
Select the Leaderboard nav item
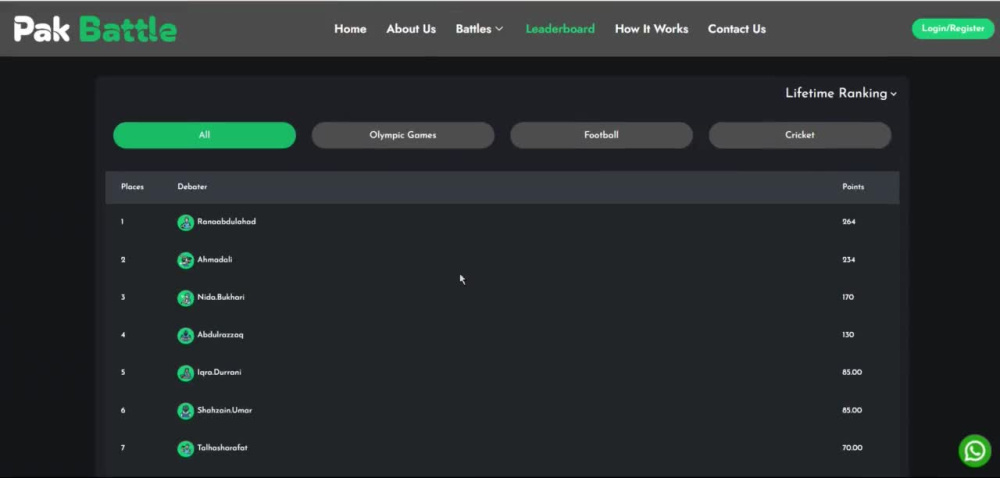pos(560,29)
